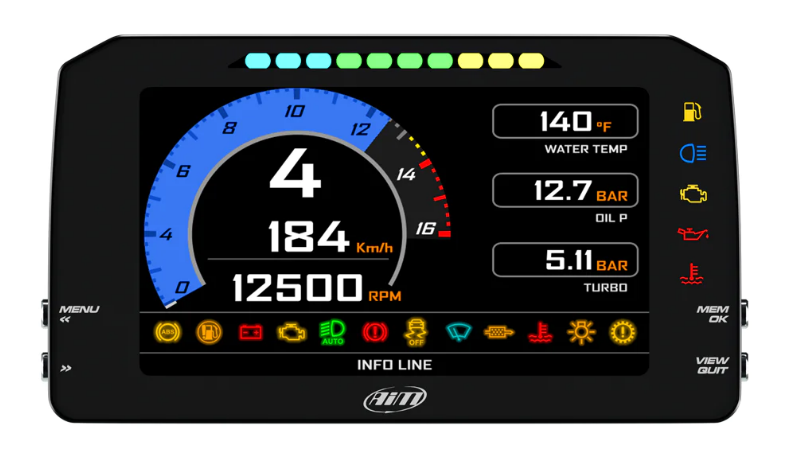786x464 pixels.
Task: Click the red coolant temperature icon in bottom row
Action: (539, 331)
